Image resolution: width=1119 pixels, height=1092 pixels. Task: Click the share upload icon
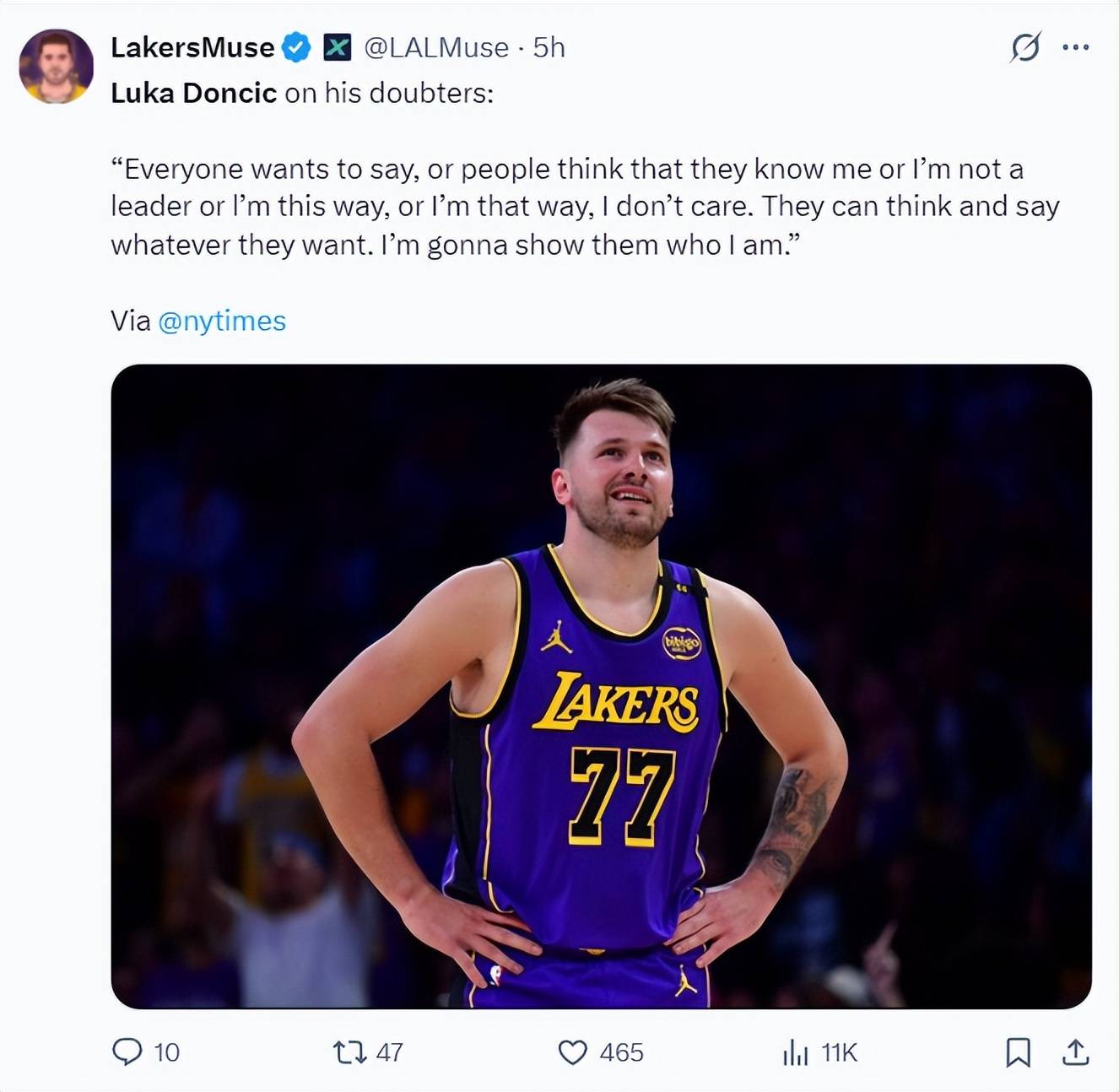click(x=1075, y=1051)
